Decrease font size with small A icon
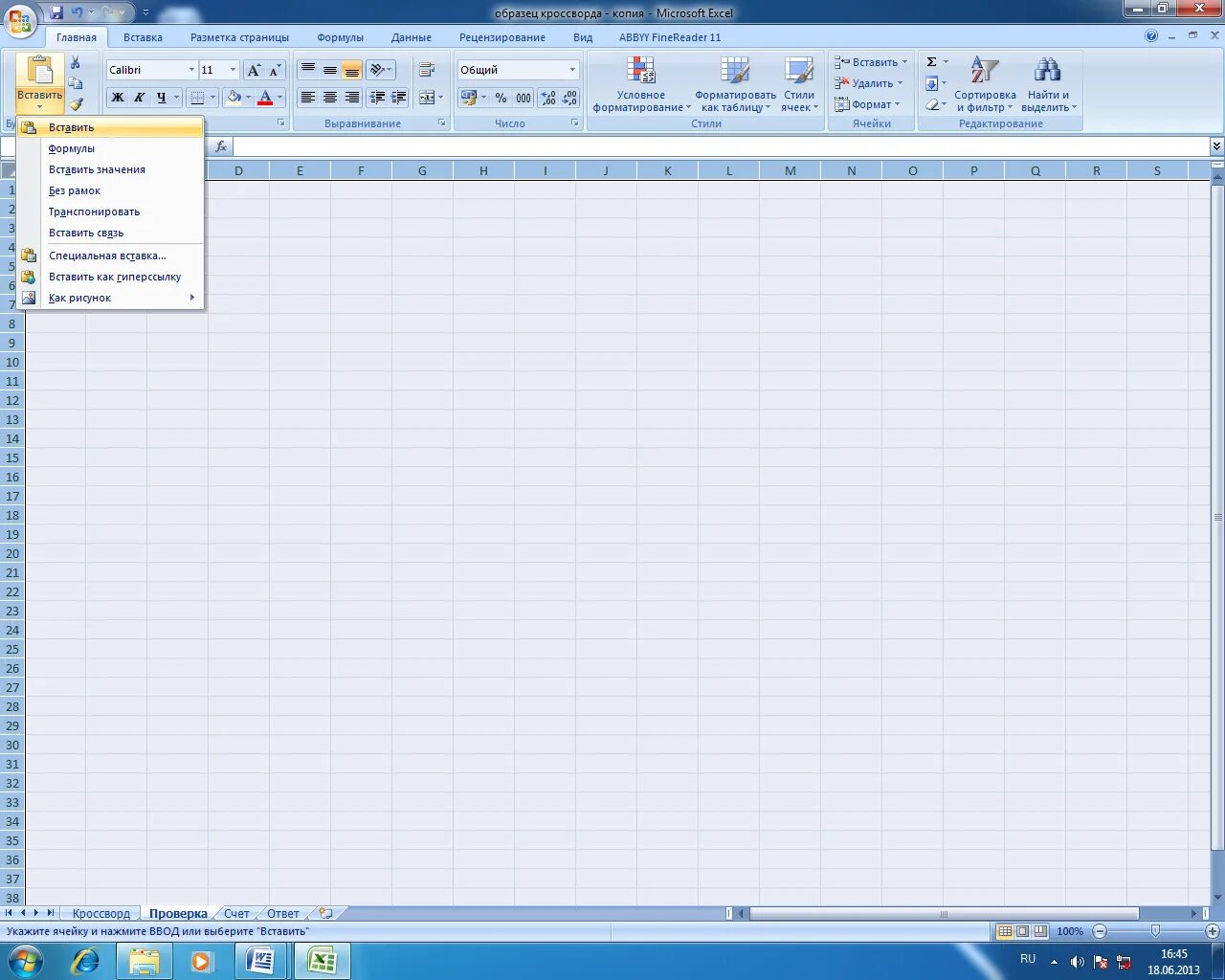Screen dimensions: 1225x980 tap(275, 70)
